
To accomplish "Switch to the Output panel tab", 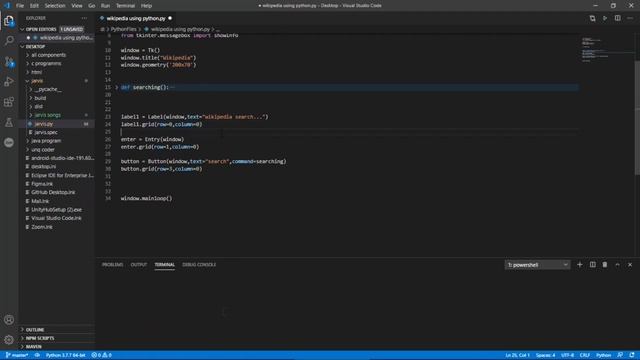I will pyautogui.click(x=138, y=264).
